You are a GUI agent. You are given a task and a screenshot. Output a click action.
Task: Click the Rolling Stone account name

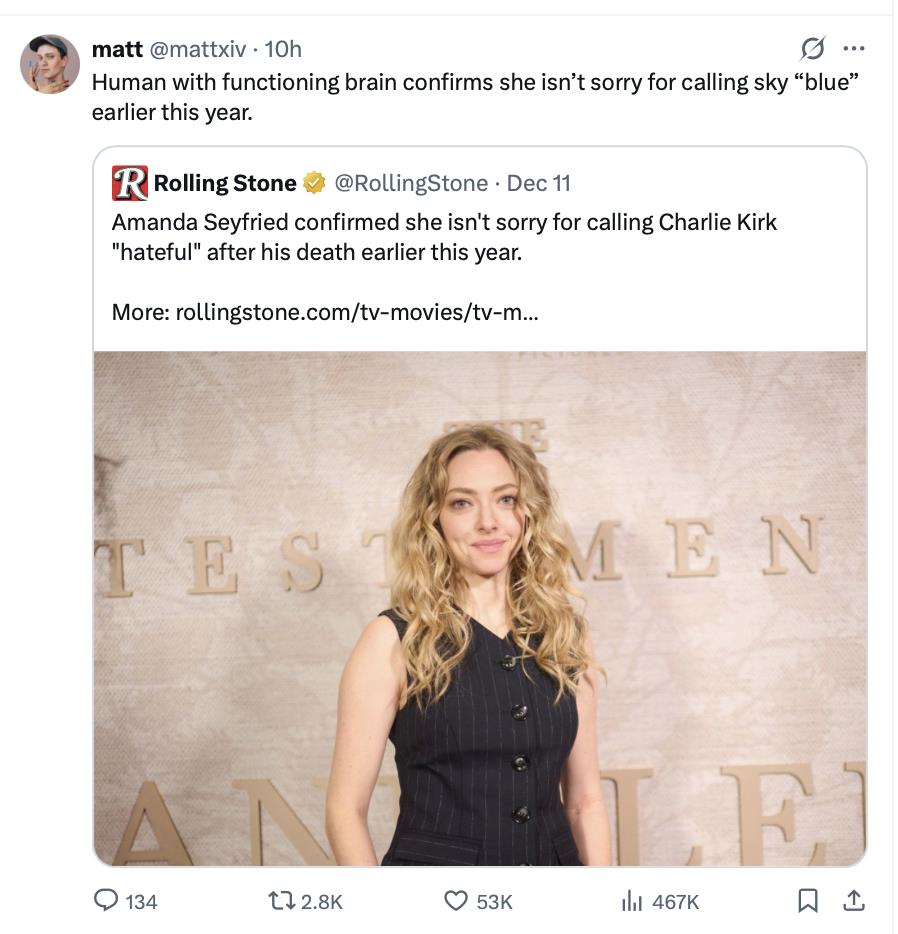click(x=225, y=183)
